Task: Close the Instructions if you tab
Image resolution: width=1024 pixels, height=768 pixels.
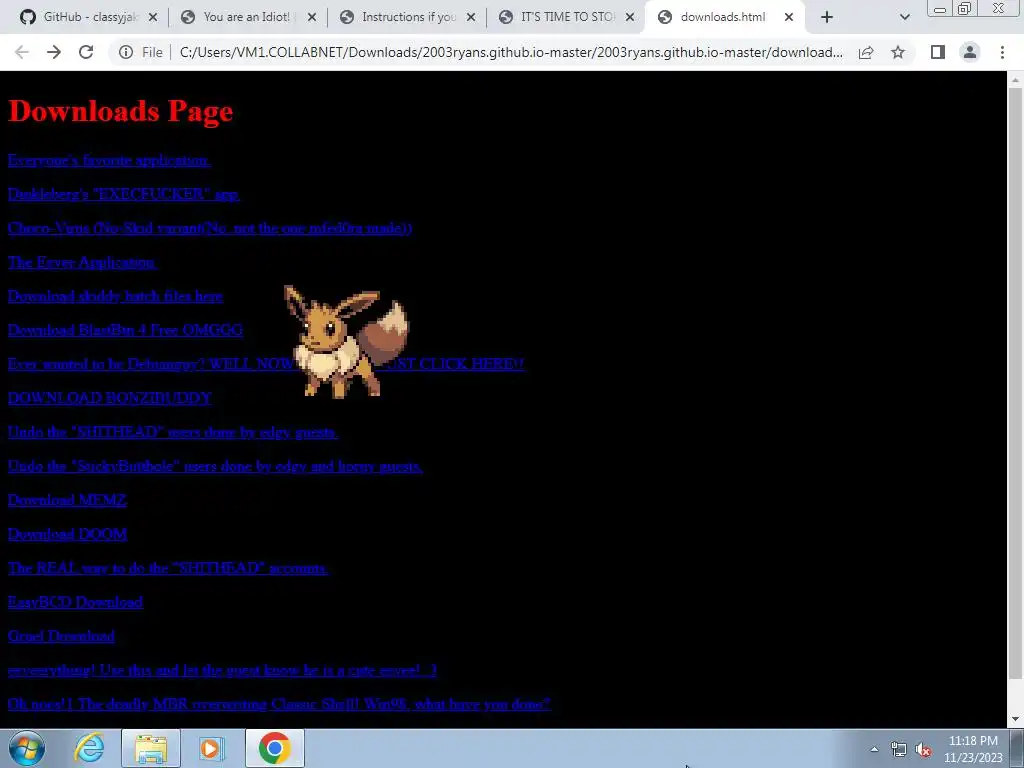Action: click(471, 17)
